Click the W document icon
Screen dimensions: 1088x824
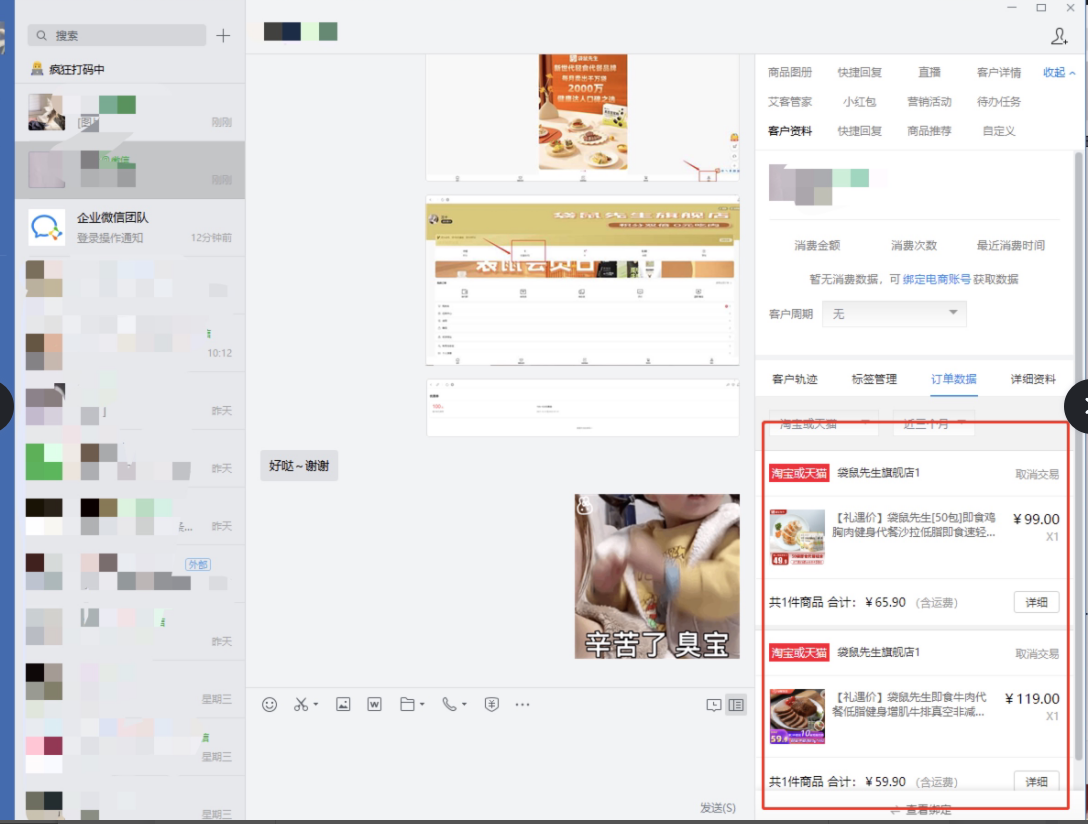(374, 704)
